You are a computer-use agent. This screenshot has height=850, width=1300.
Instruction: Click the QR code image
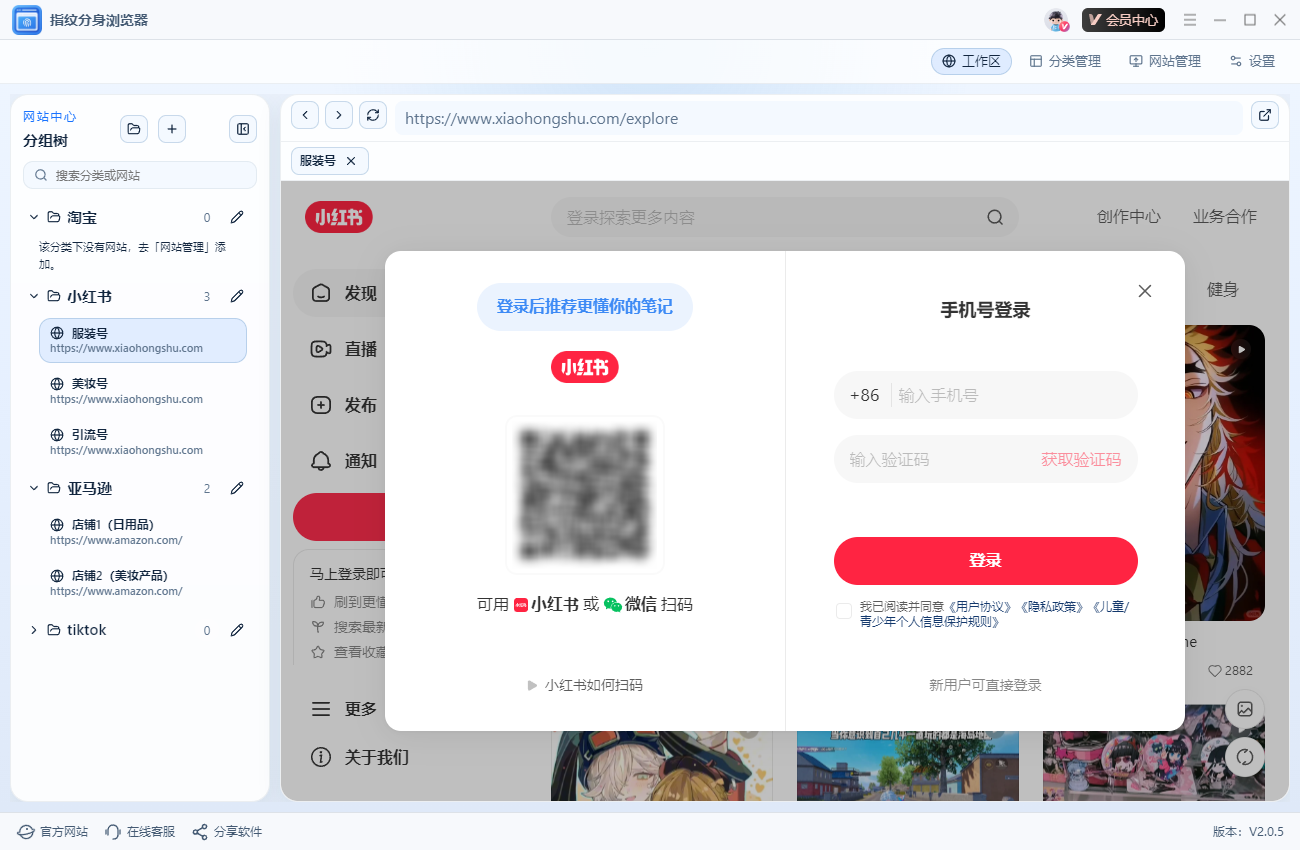pos(585,495)
